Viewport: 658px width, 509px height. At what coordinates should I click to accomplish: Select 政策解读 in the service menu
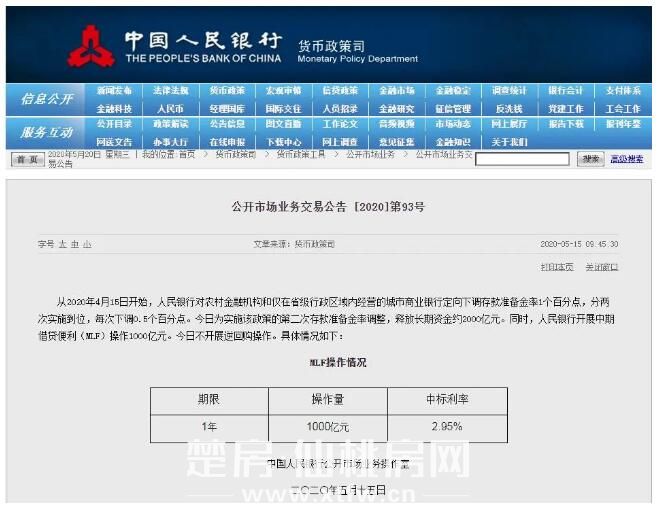(x=170, y=124)
